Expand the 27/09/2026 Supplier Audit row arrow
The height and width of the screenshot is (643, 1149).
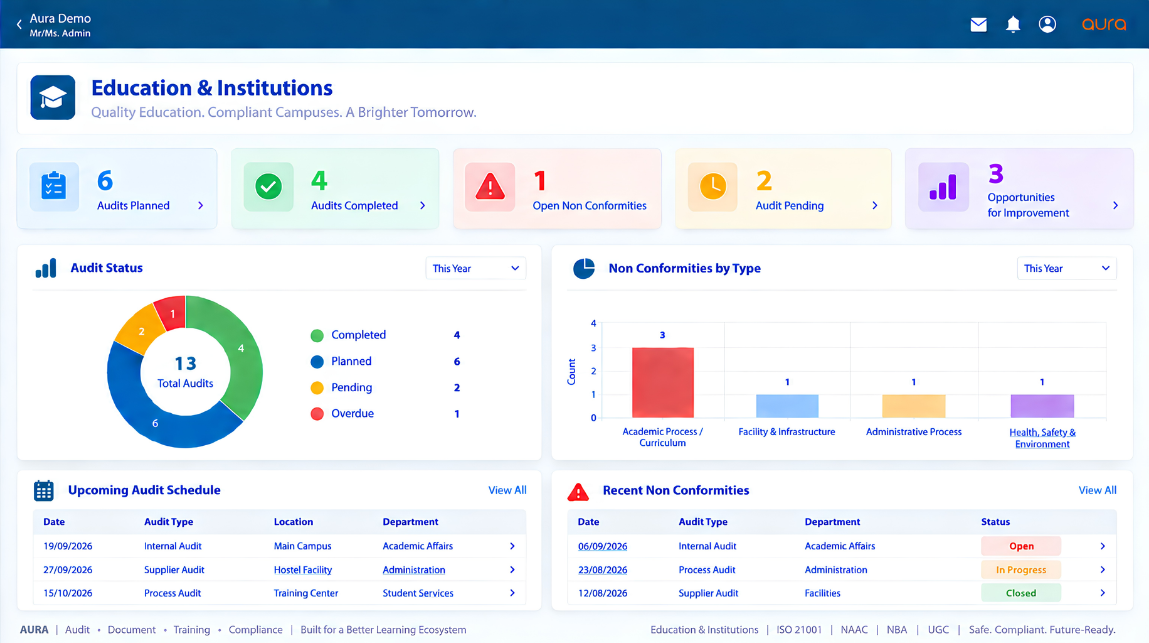tap(512, 570)
